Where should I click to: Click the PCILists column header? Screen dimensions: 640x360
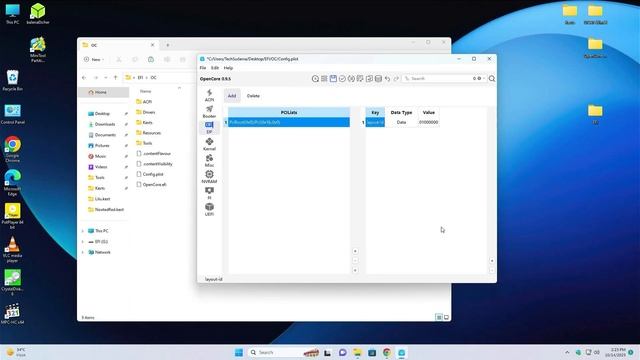(x=289, y=112)
